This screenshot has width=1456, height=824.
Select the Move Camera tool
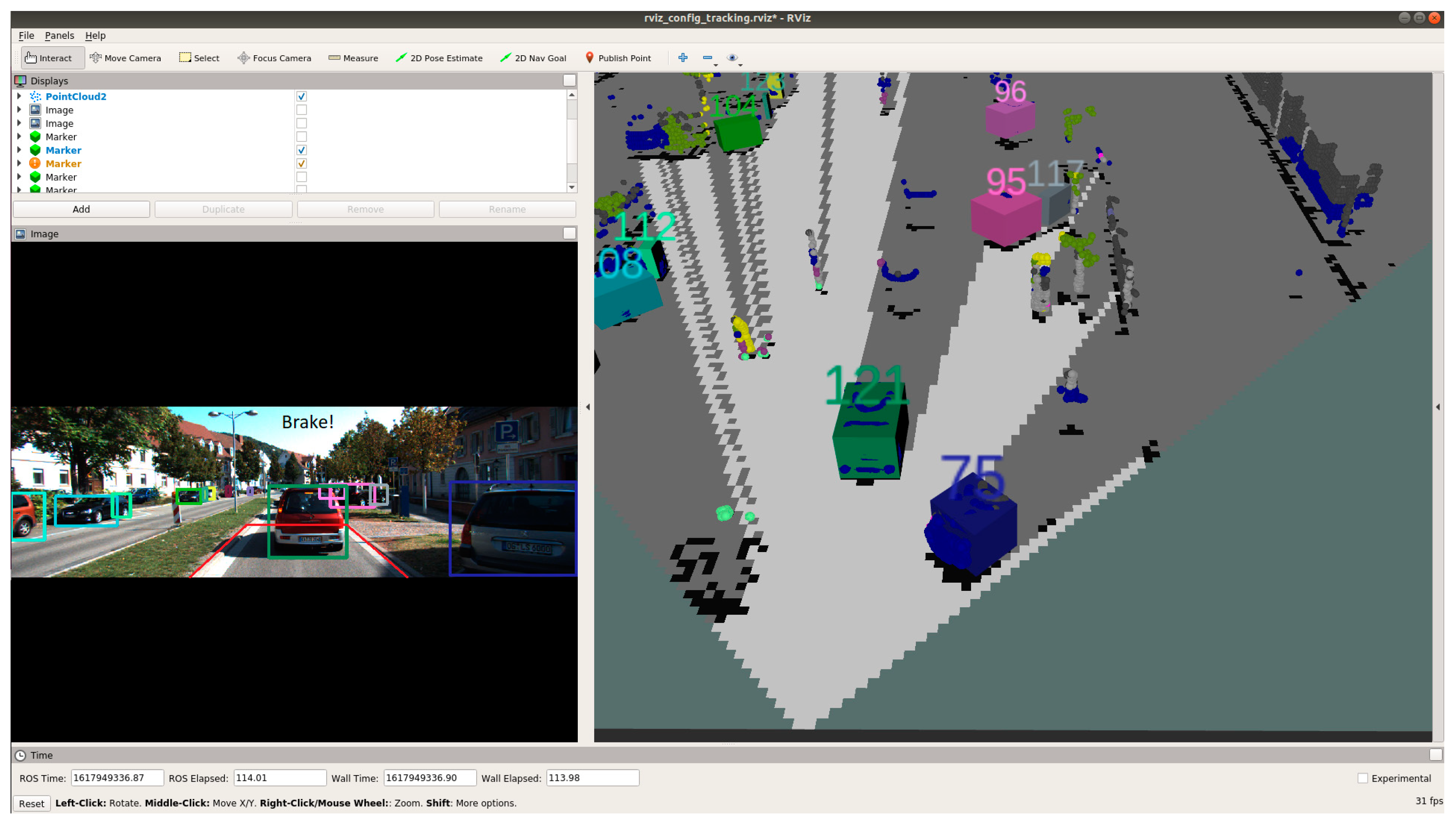[125, 58]
